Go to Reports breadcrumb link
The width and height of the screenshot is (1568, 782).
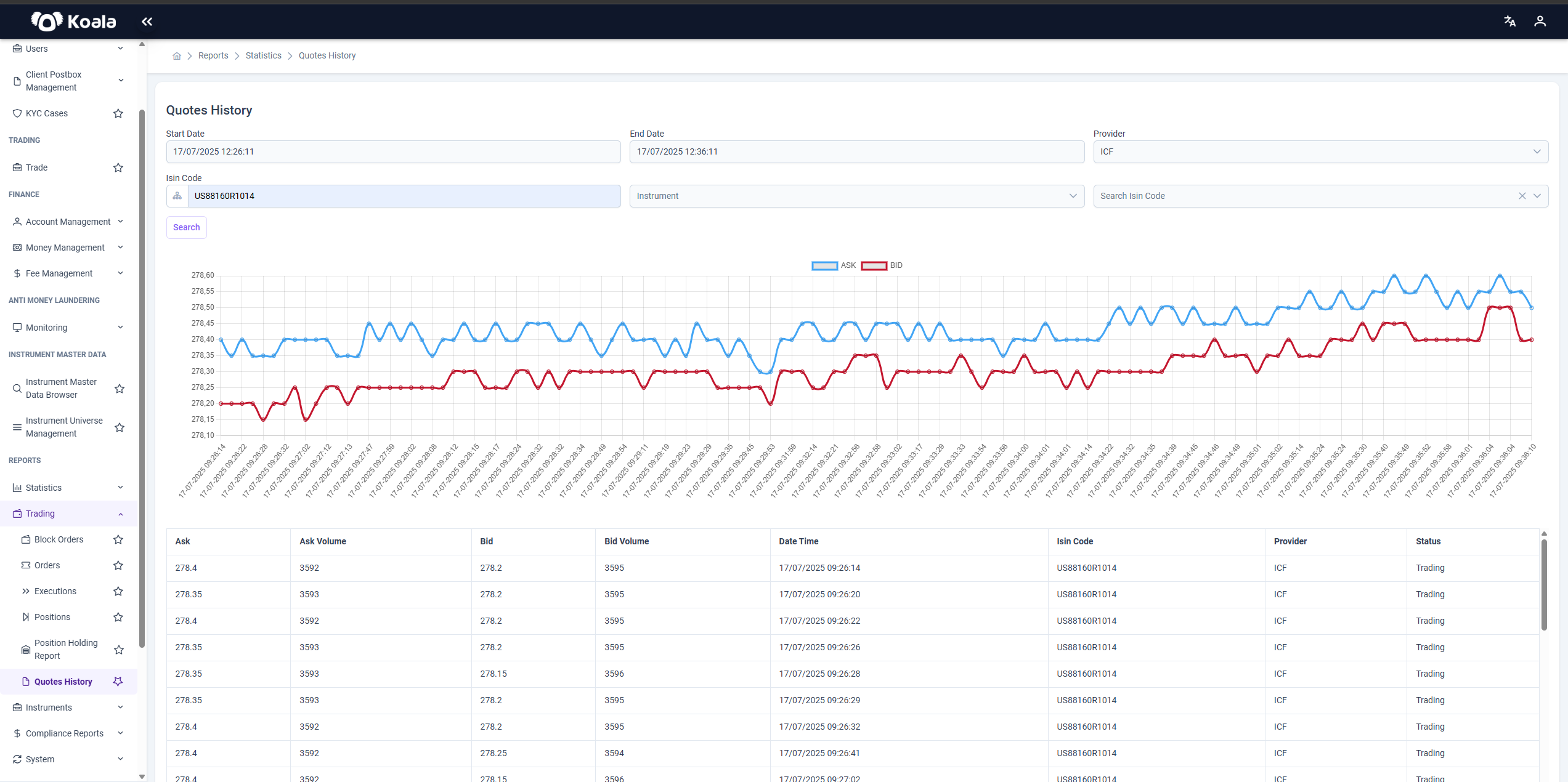tap(213, 55)
